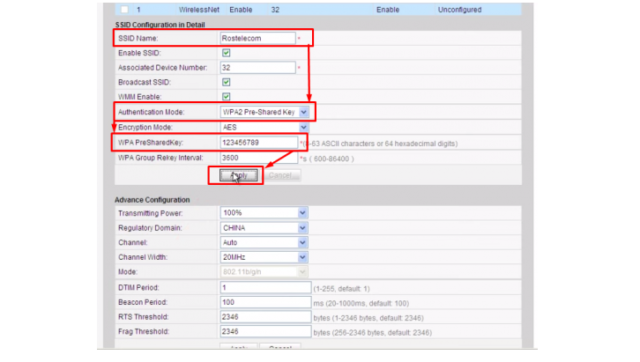Viewport: 640px width, 362px height.
Task: Click the Channel Width label
Action: 142,257
